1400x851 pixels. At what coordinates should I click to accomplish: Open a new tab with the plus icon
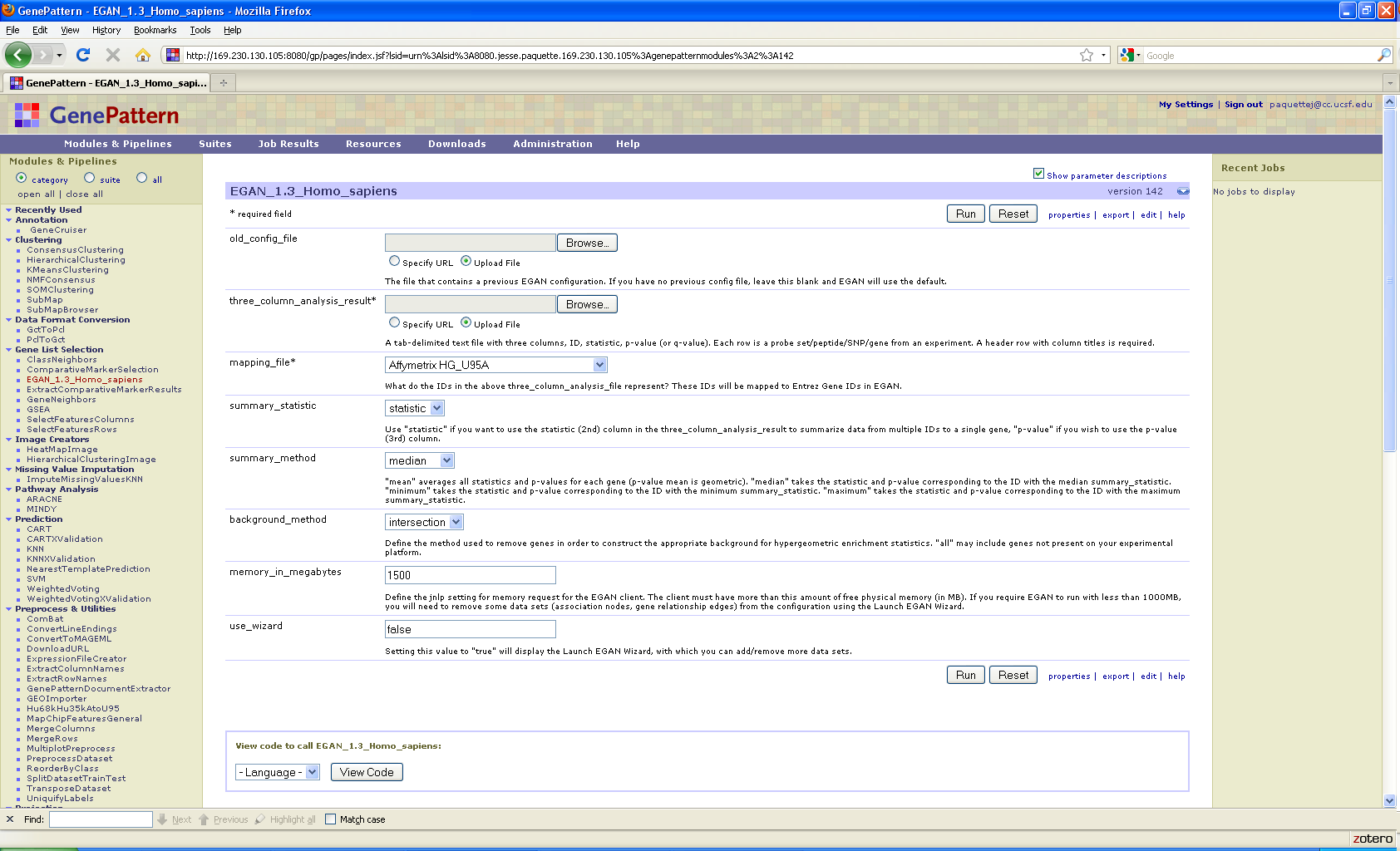coord(223,82)
